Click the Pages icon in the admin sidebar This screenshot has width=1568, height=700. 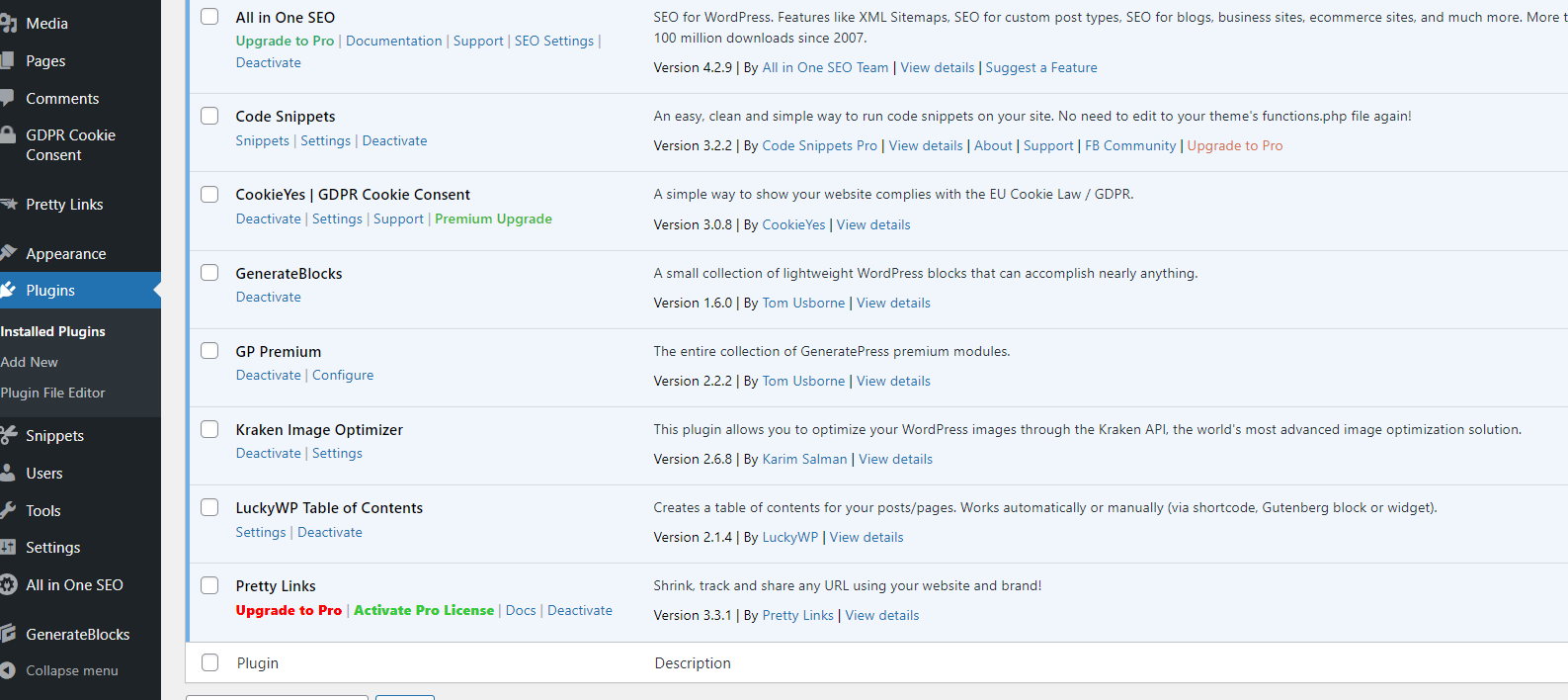click(8, 60)
